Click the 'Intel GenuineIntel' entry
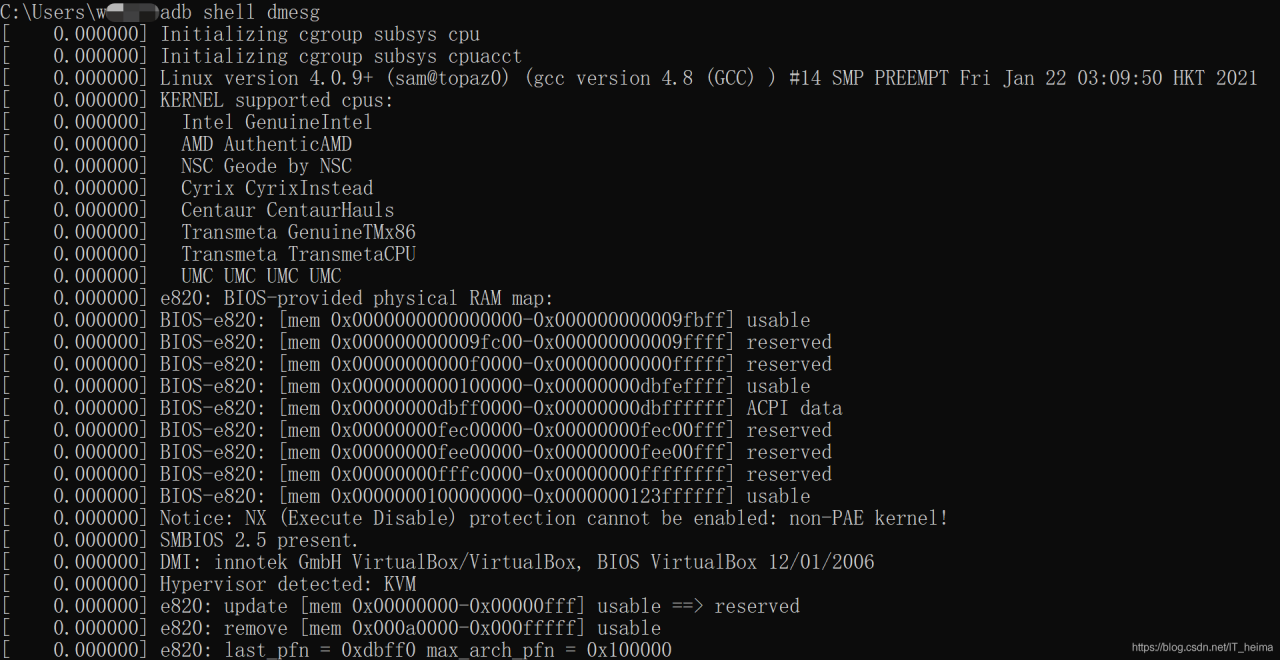The height and width of the screenshot is (660, 1280). click(276, 122)
